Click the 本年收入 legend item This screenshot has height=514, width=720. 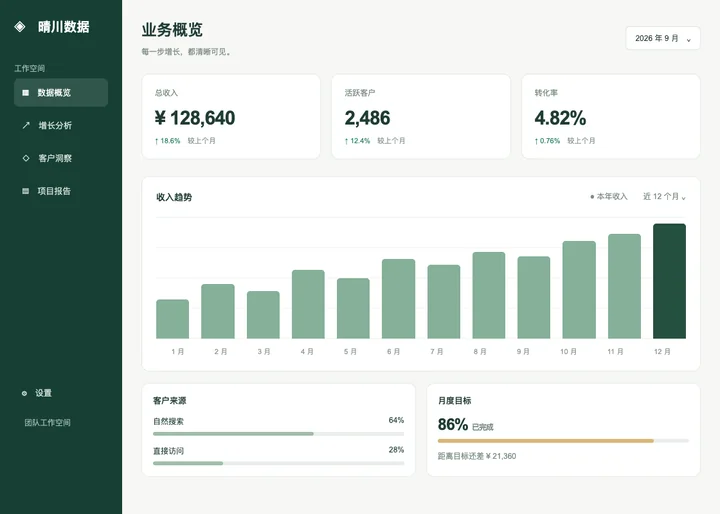point(608,197)
